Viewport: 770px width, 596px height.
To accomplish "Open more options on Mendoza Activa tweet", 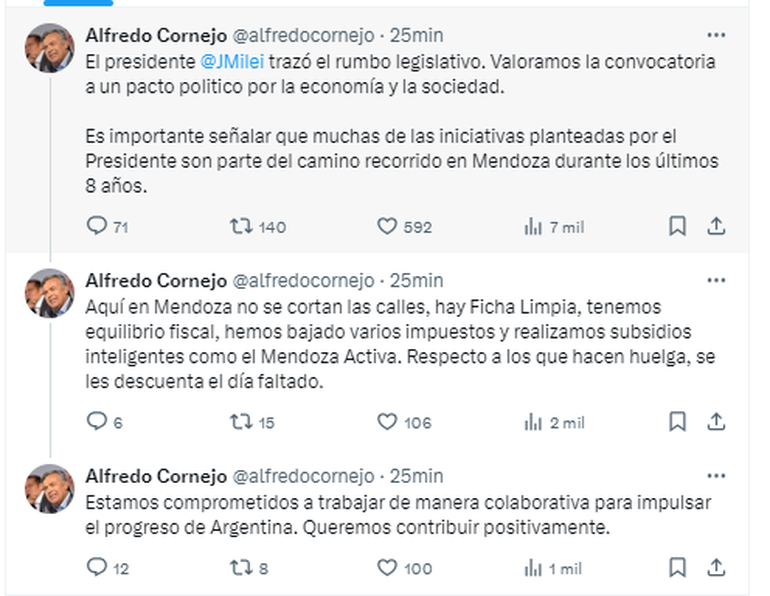I will click(x=716, y=280).
